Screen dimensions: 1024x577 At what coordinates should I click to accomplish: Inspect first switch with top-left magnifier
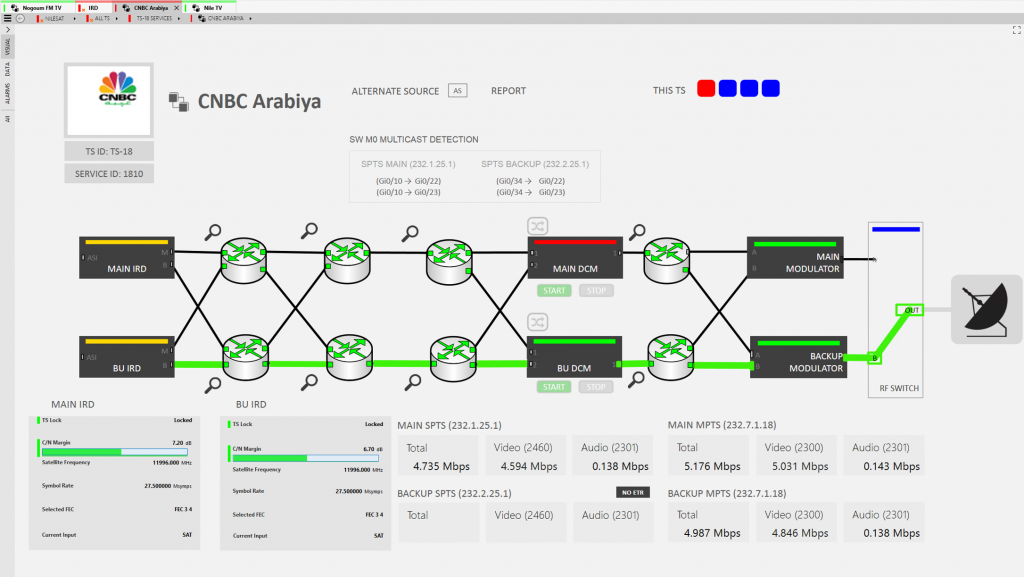click(x=213, y=232)
